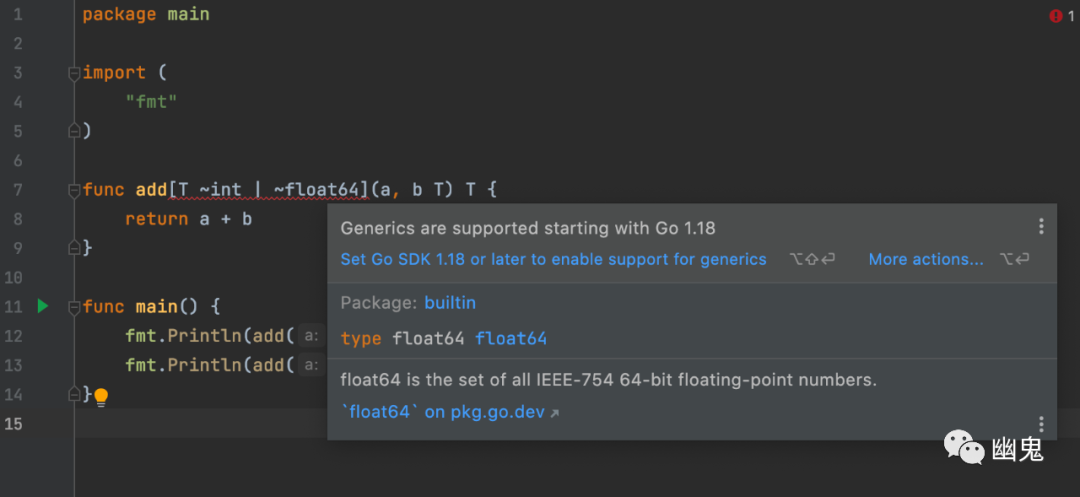Open the builtin package link
This screenshot has height=497, width=1080.
(450, 302)
